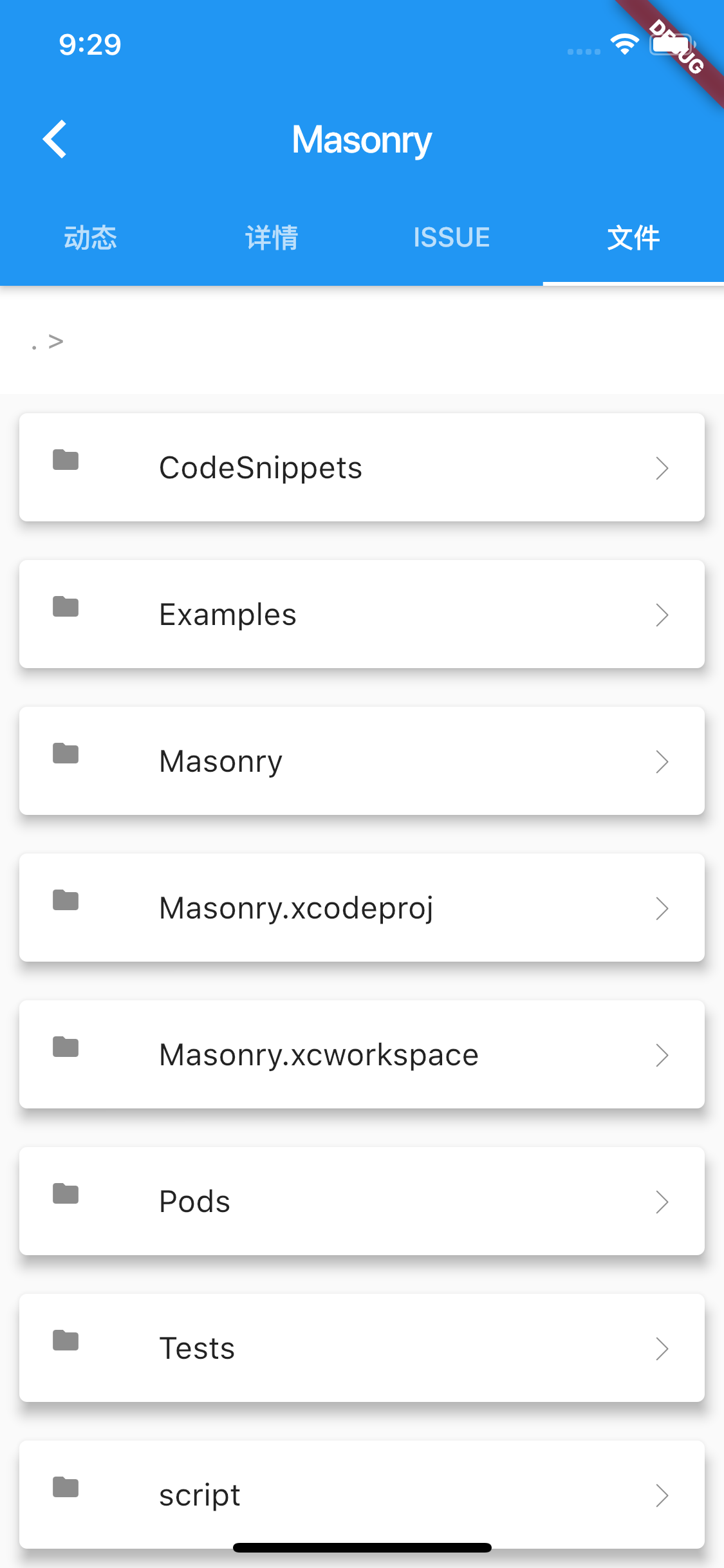Click the Tests folder icon
724x1568 pixels.
pyautogui.click(x=66, y=1341)
